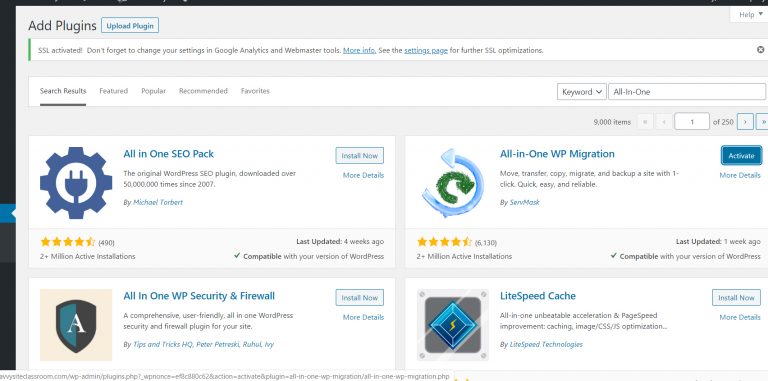The image size is (768, 381).
Task: Go to the previous results page
Action: [664, 121]
